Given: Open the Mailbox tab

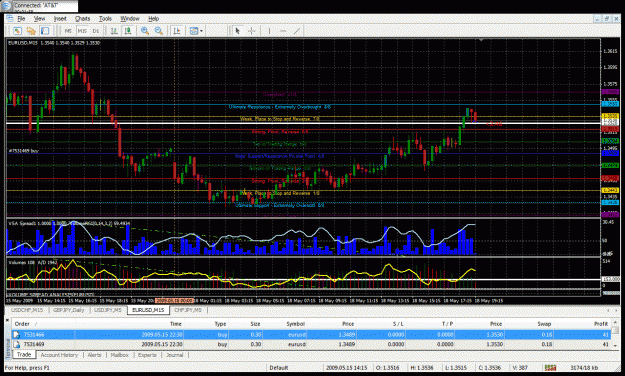Looking at the screenshot, I should (x=120, y=354).
